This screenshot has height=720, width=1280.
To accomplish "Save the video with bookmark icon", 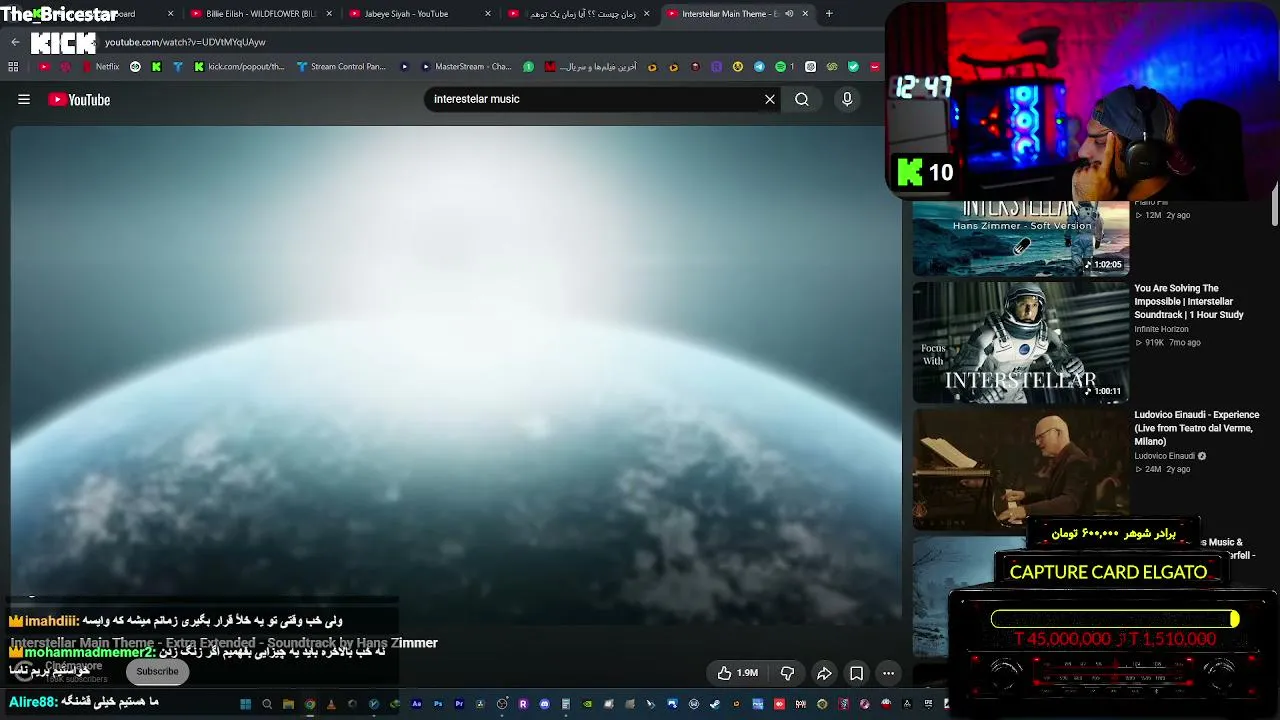I will click(x=857, y=673).
